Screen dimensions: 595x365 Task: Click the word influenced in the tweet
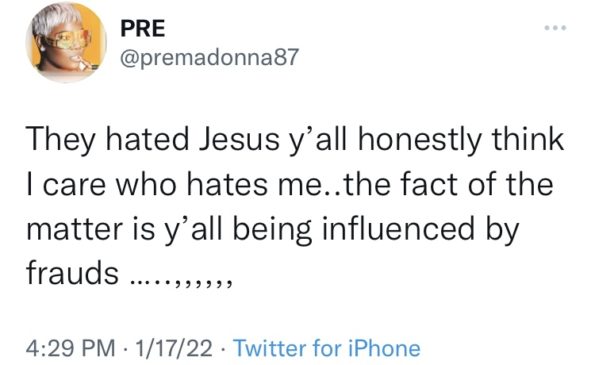pos(398,229)
